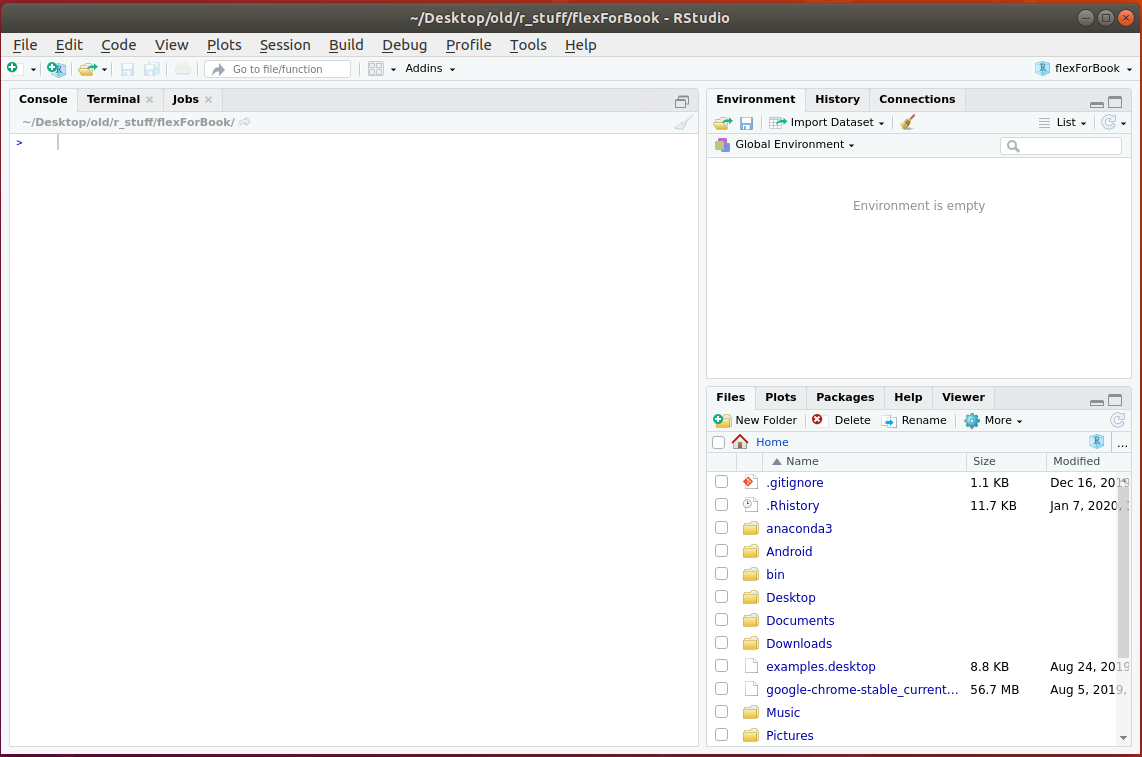Refresh the file listing in Files pane
1142x757 pixels.
pos(1117,420)
